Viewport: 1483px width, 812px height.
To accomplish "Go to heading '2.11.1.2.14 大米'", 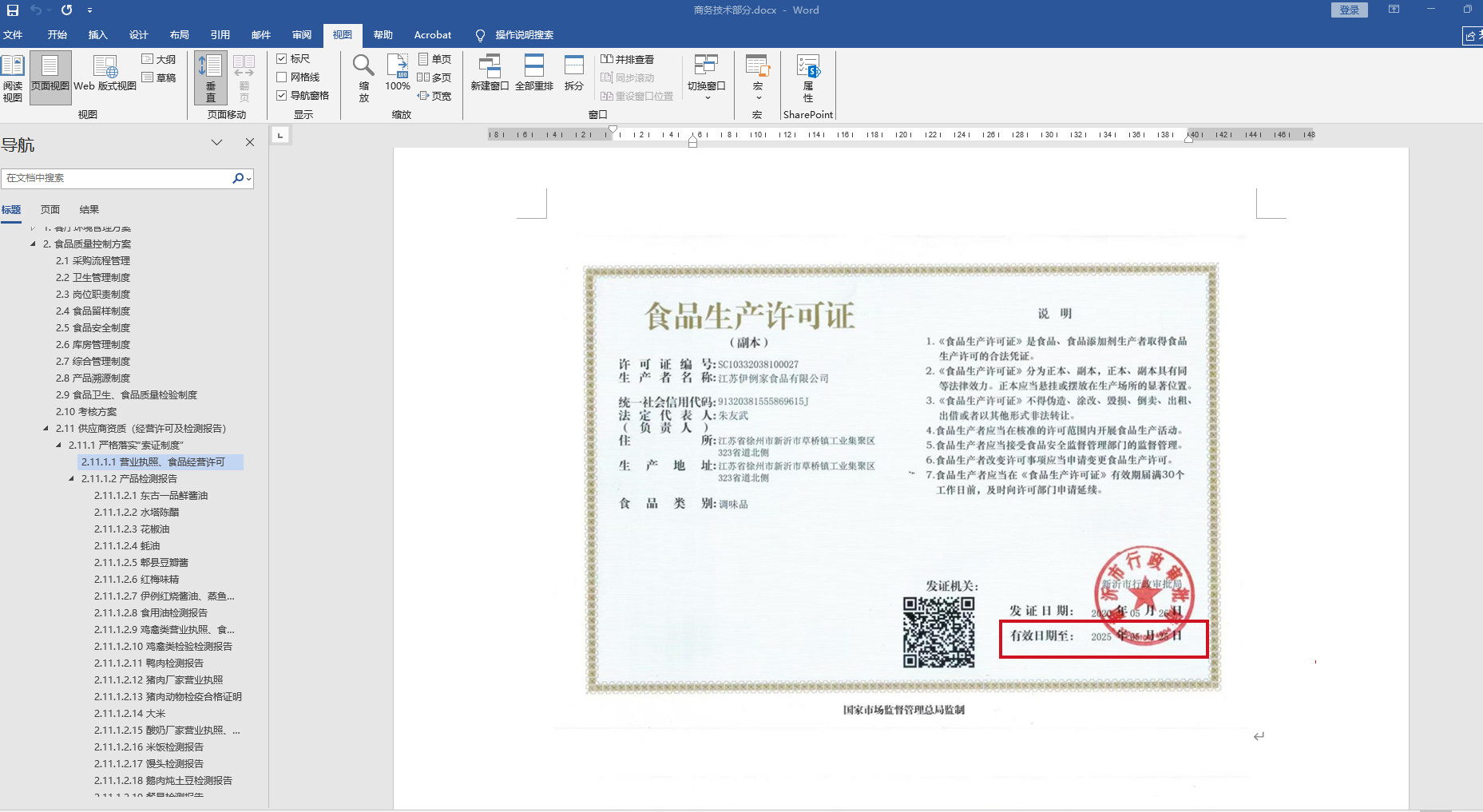I will coord(130,714).
